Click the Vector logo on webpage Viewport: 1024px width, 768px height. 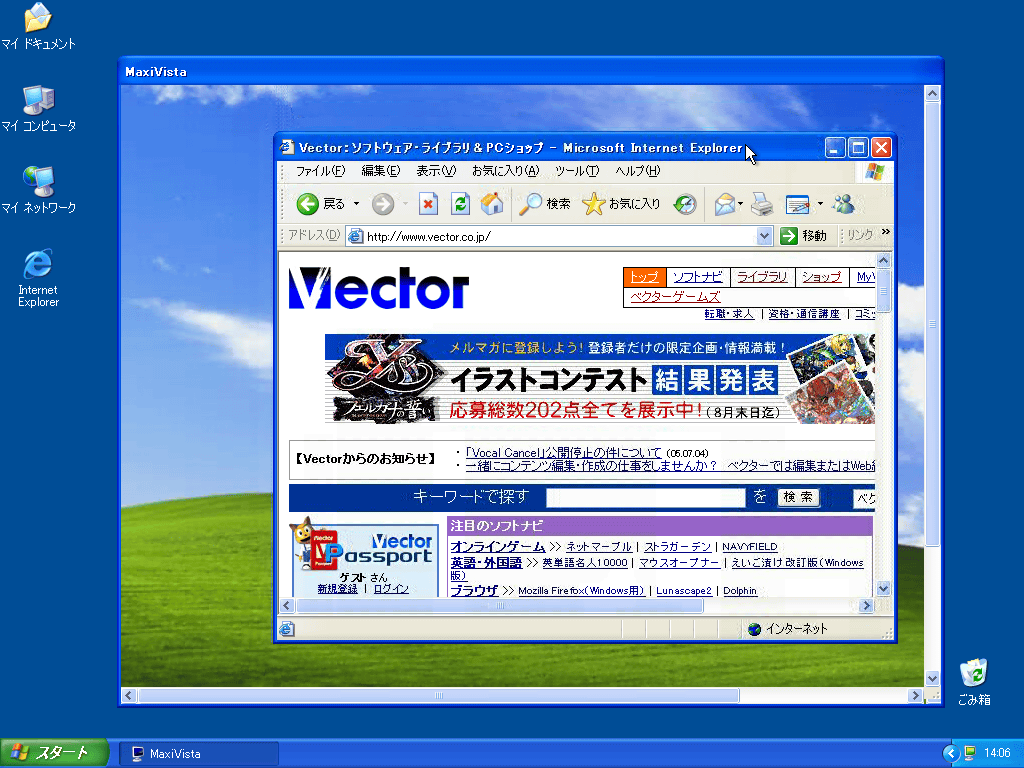click(379, 288)
